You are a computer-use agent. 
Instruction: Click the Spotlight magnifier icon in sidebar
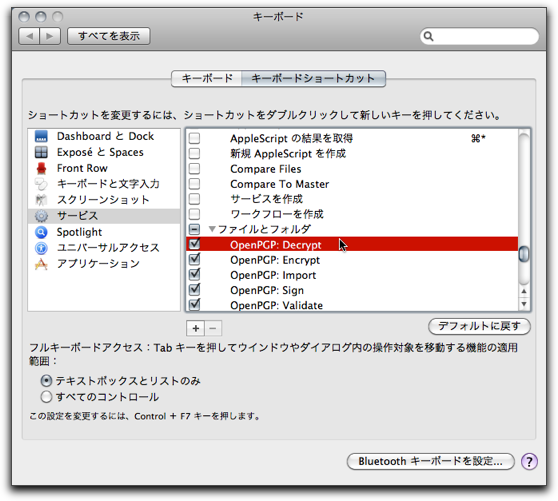[41, 232]
